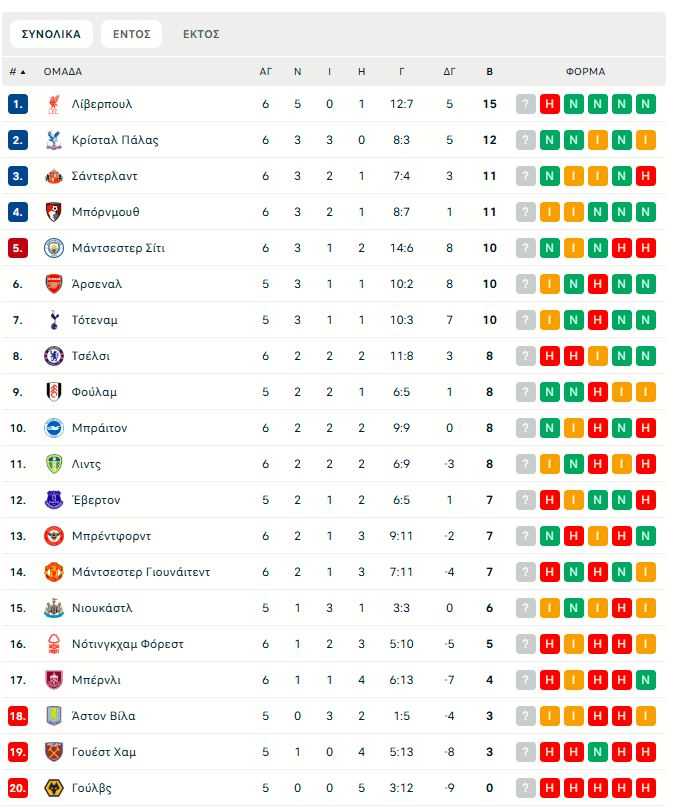Screen dimensions: 676x811
Task: Click the Arsenal club crest icon
Action: click(54, 284)
